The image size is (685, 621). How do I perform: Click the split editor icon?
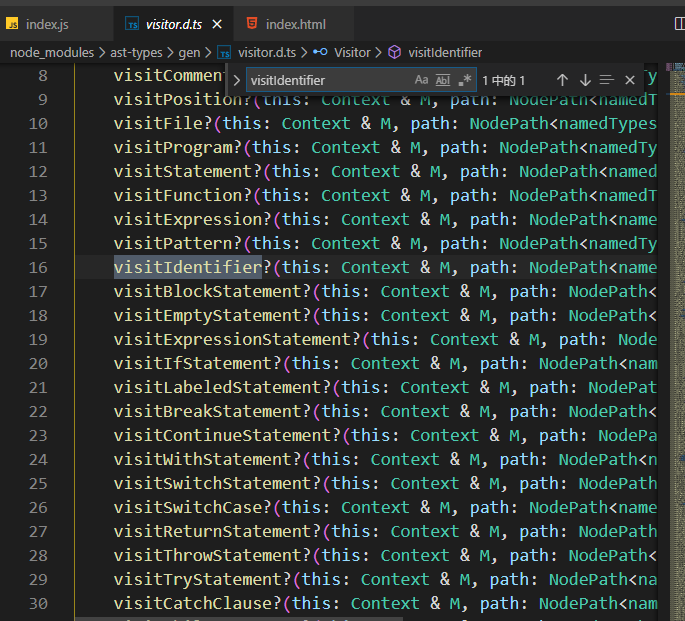[680, 24]
